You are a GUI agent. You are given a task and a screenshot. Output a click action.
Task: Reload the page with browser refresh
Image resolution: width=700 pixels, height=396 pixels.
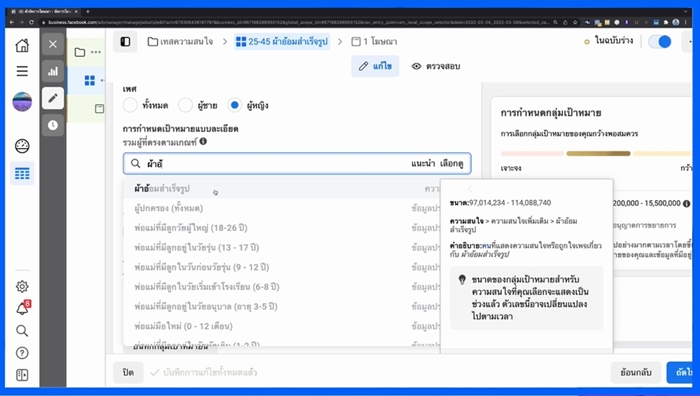(x=31, y=22)
